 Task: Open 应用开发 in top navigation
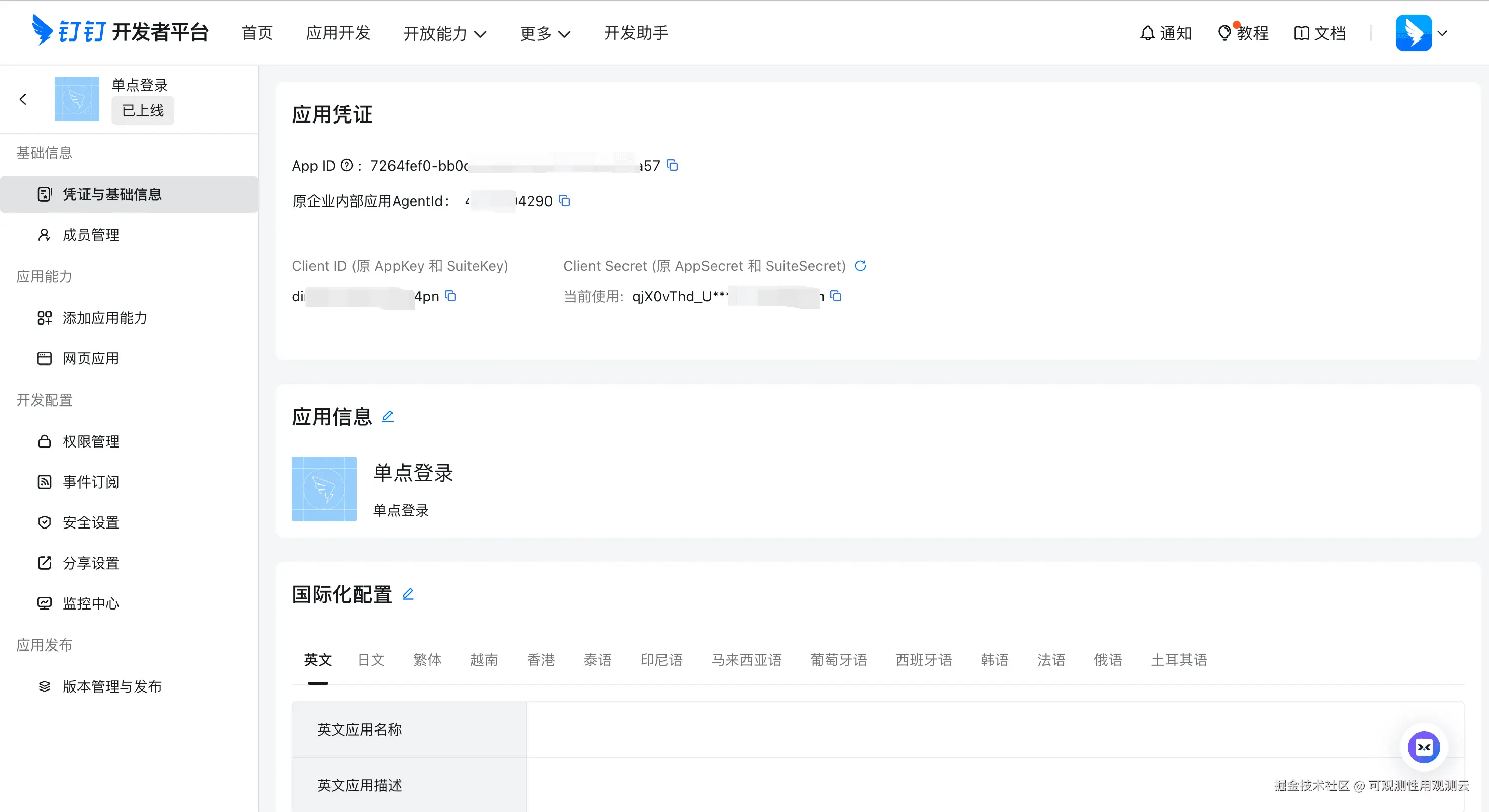pyautogui.click(x=338, y=33)
